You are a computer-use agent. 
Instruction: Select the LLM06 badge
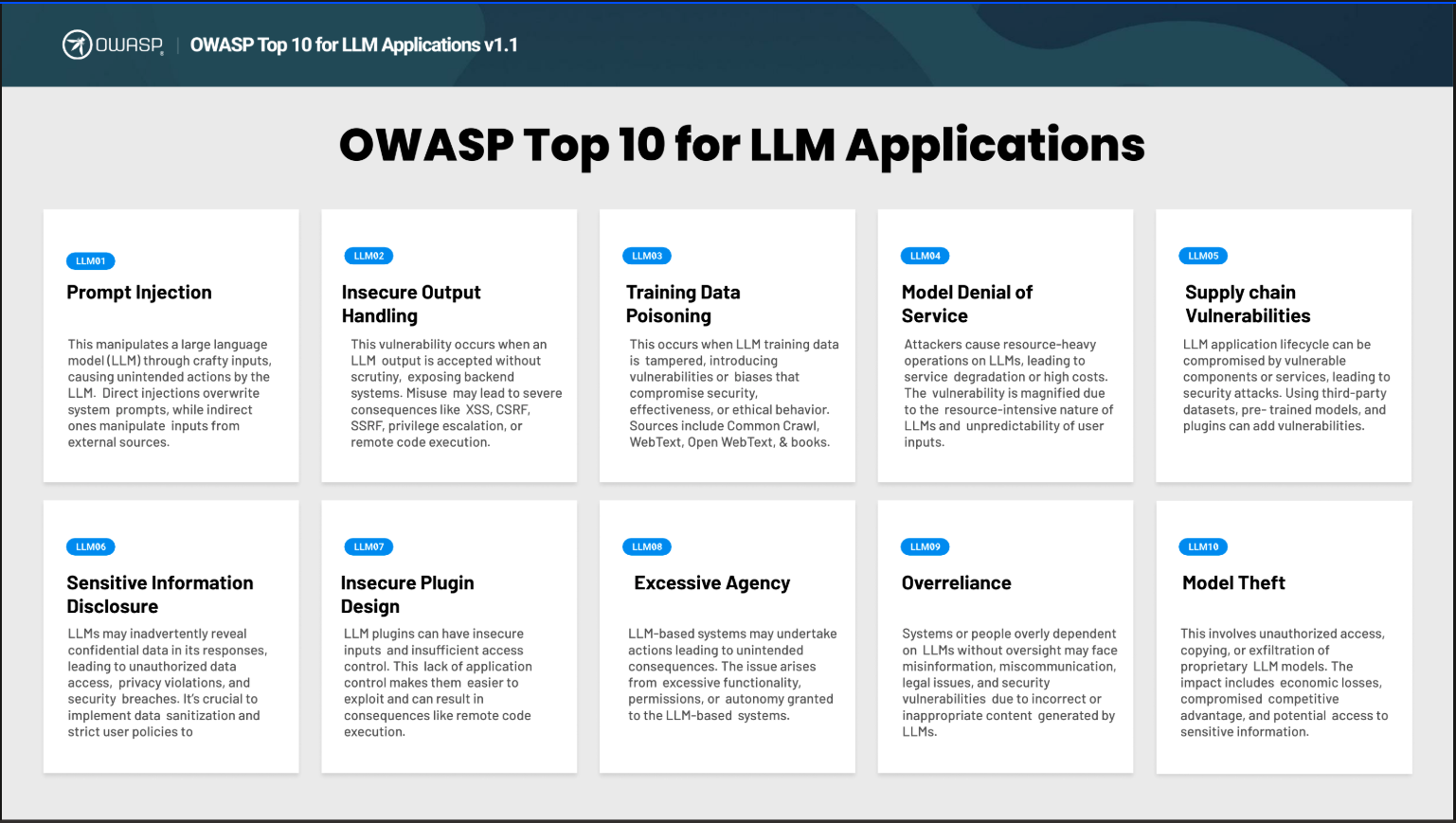click(91, 546)
